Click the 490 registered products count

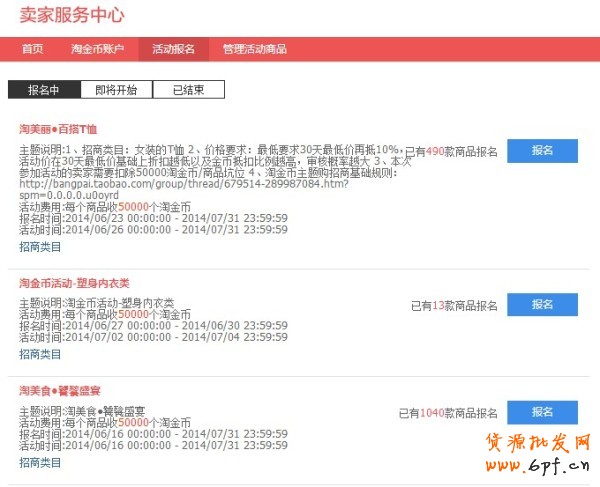(x=434, y=152)
